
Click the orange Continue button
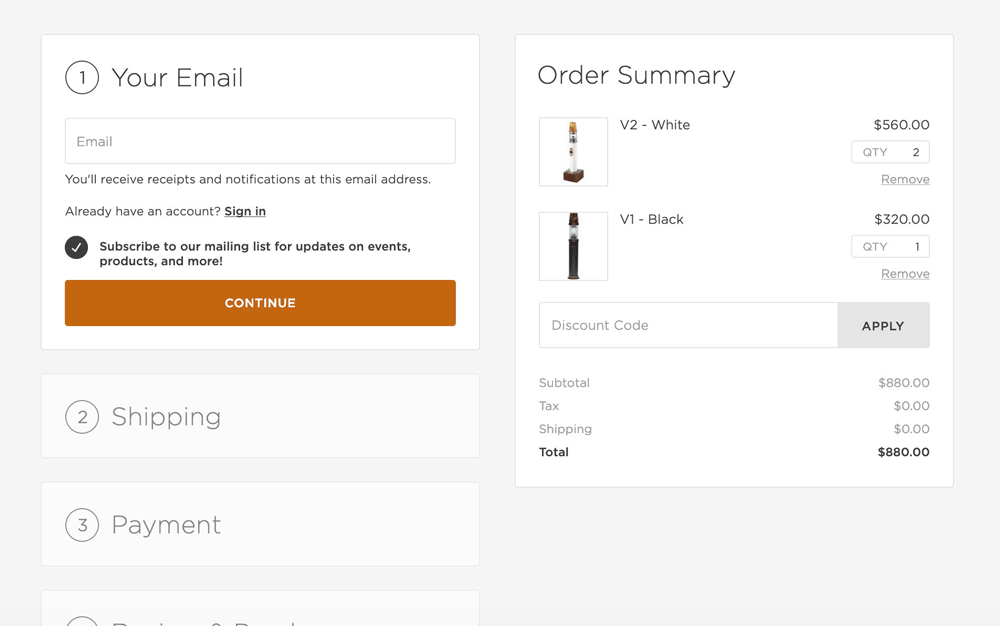tap(260, 303)
